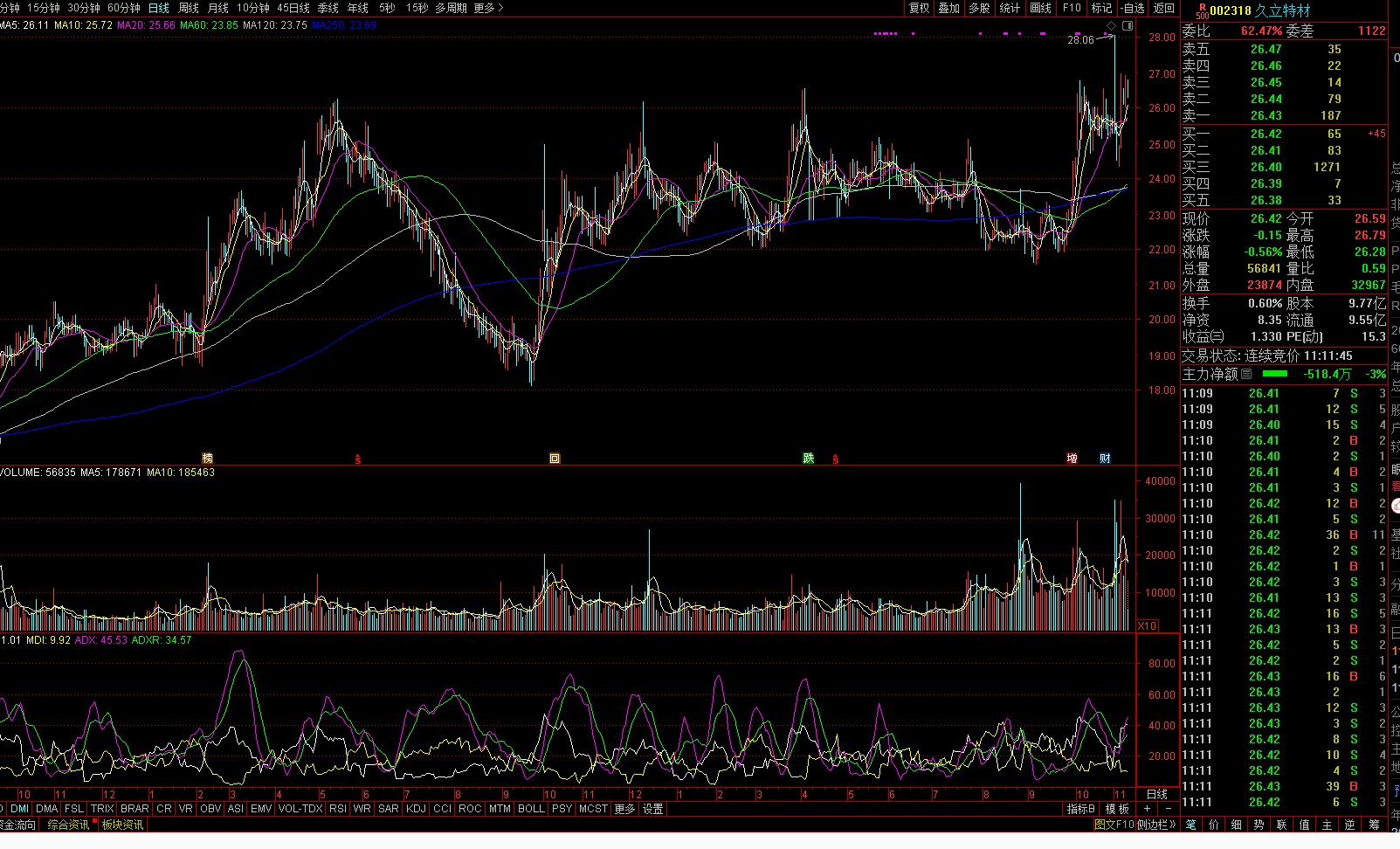This screenshot has width=1400, height=849.
Task: Switch to the 30分钟 period
Action: point(84,8)
